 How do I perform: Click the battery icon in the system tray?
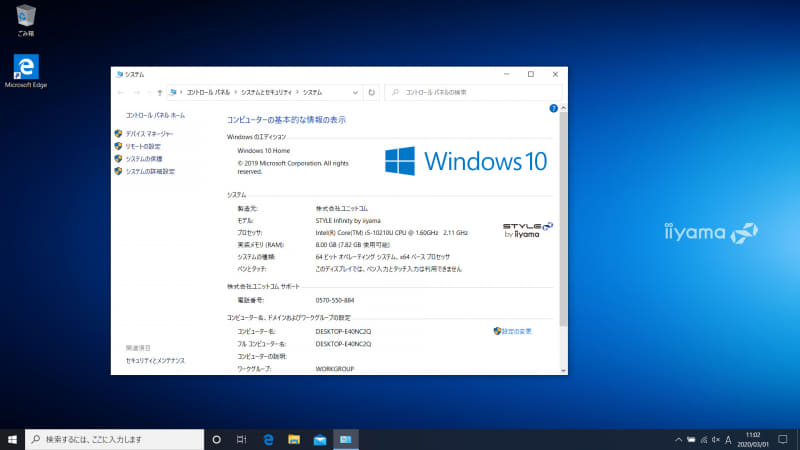pyautogui.click(x=691, y=439)
